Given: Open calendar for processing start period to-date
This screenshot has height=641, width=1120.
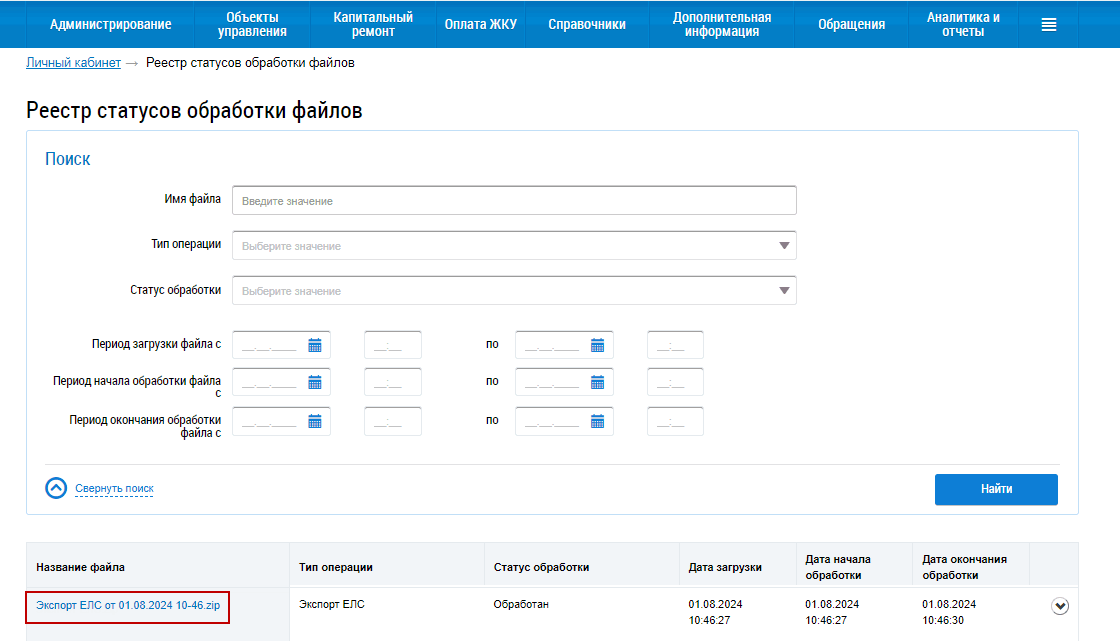Looking at the screenshot, I should [x=598, y=383].
